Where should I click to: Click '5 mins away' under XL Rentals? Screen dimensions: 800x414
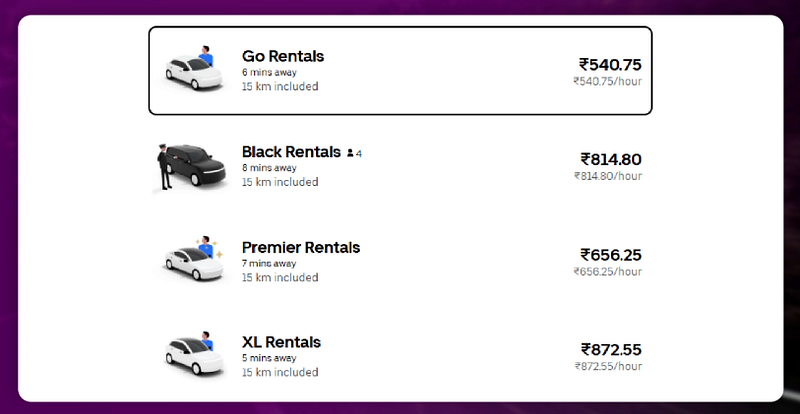coord(269,358)
